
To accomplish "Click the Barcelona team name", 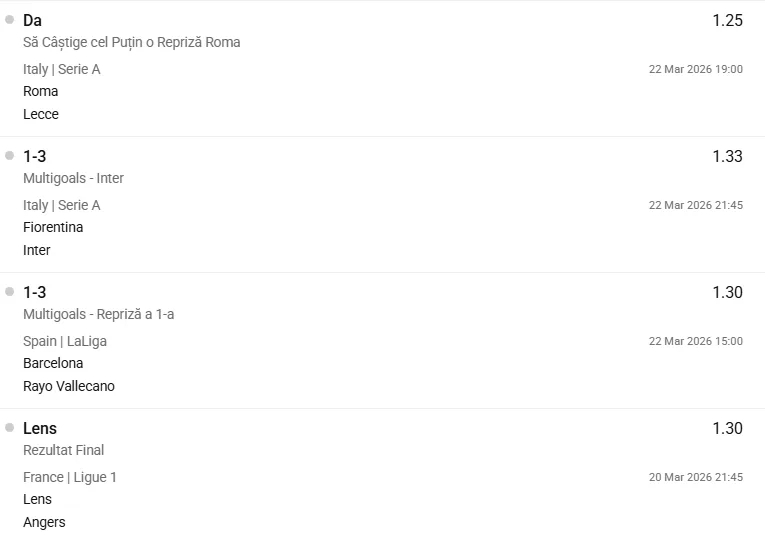I will [53, 363].
